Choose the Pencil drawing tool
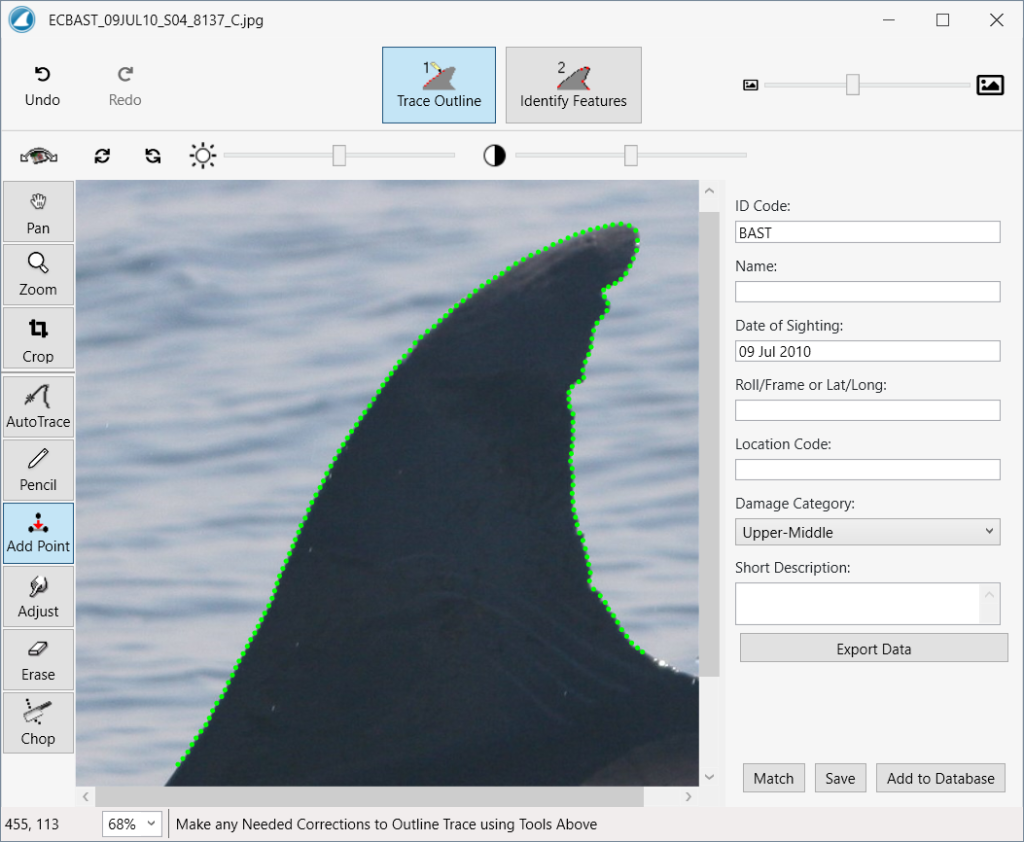The width and height of the screenshot is (1024, 842). pyautogui.click(x=38, y=469)
